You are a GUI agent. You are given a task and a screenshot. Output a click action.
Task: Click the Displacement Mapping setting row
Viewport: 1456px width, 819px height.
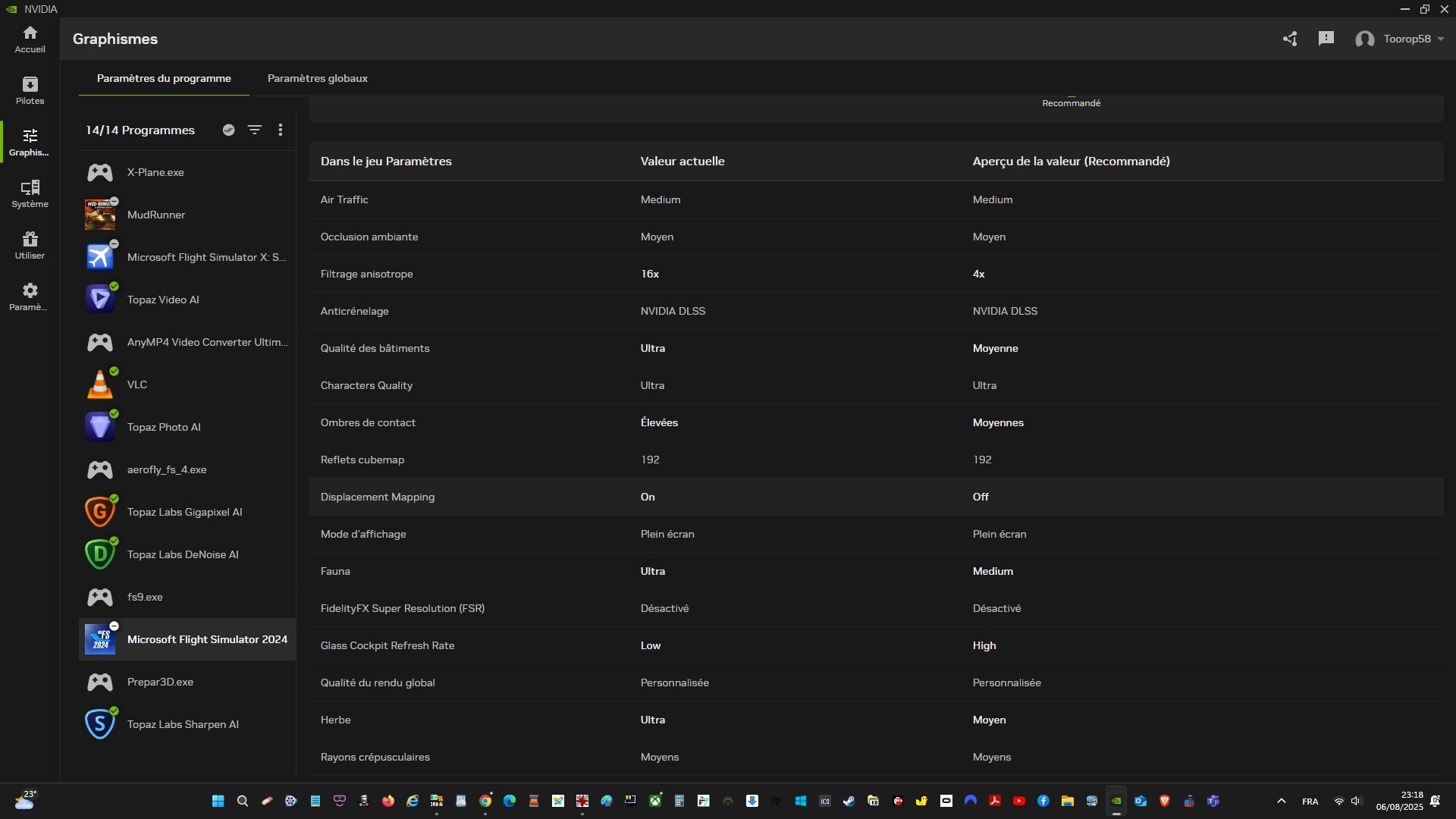click(x=875, y=497)
